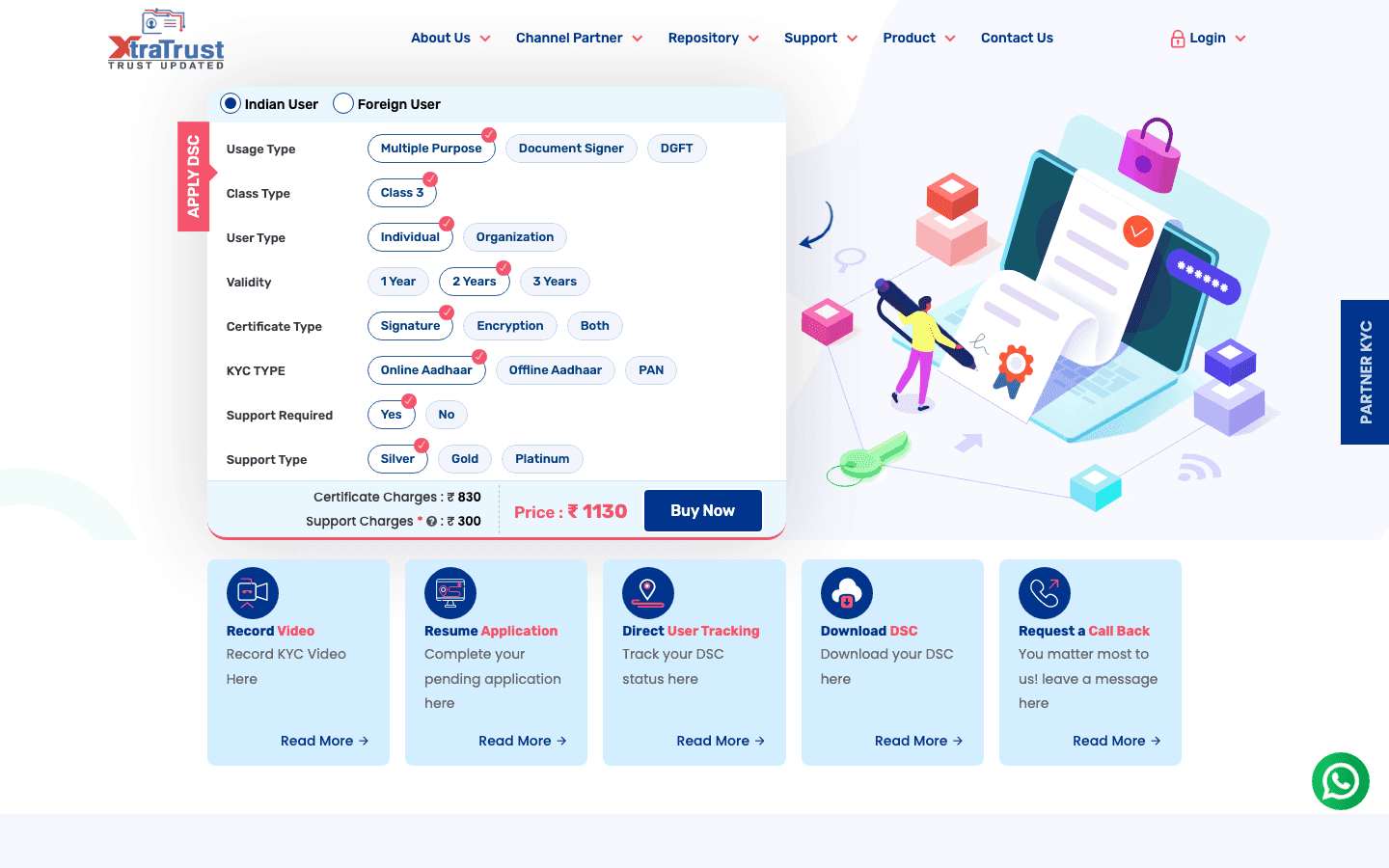Click the Resume Application monitor icon
This screenshot has width=1389, height=868.
[450, 593]
